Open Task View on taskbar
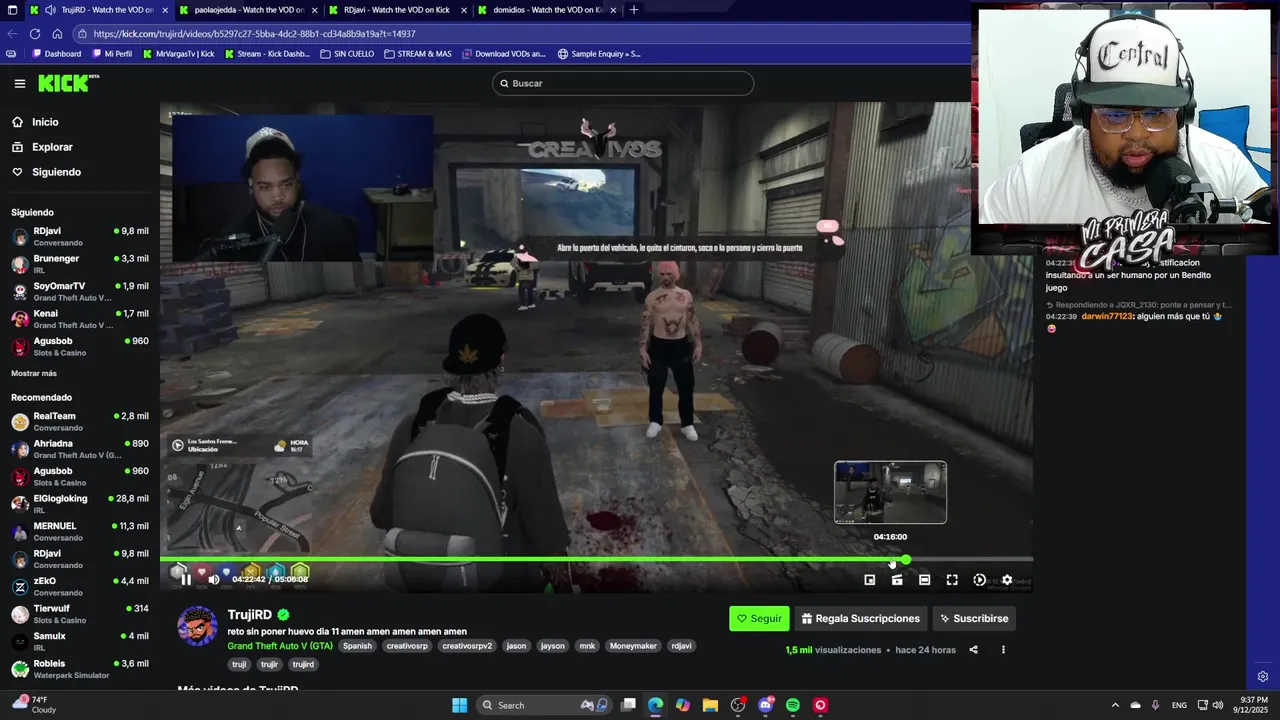 [x=628, y=705]
